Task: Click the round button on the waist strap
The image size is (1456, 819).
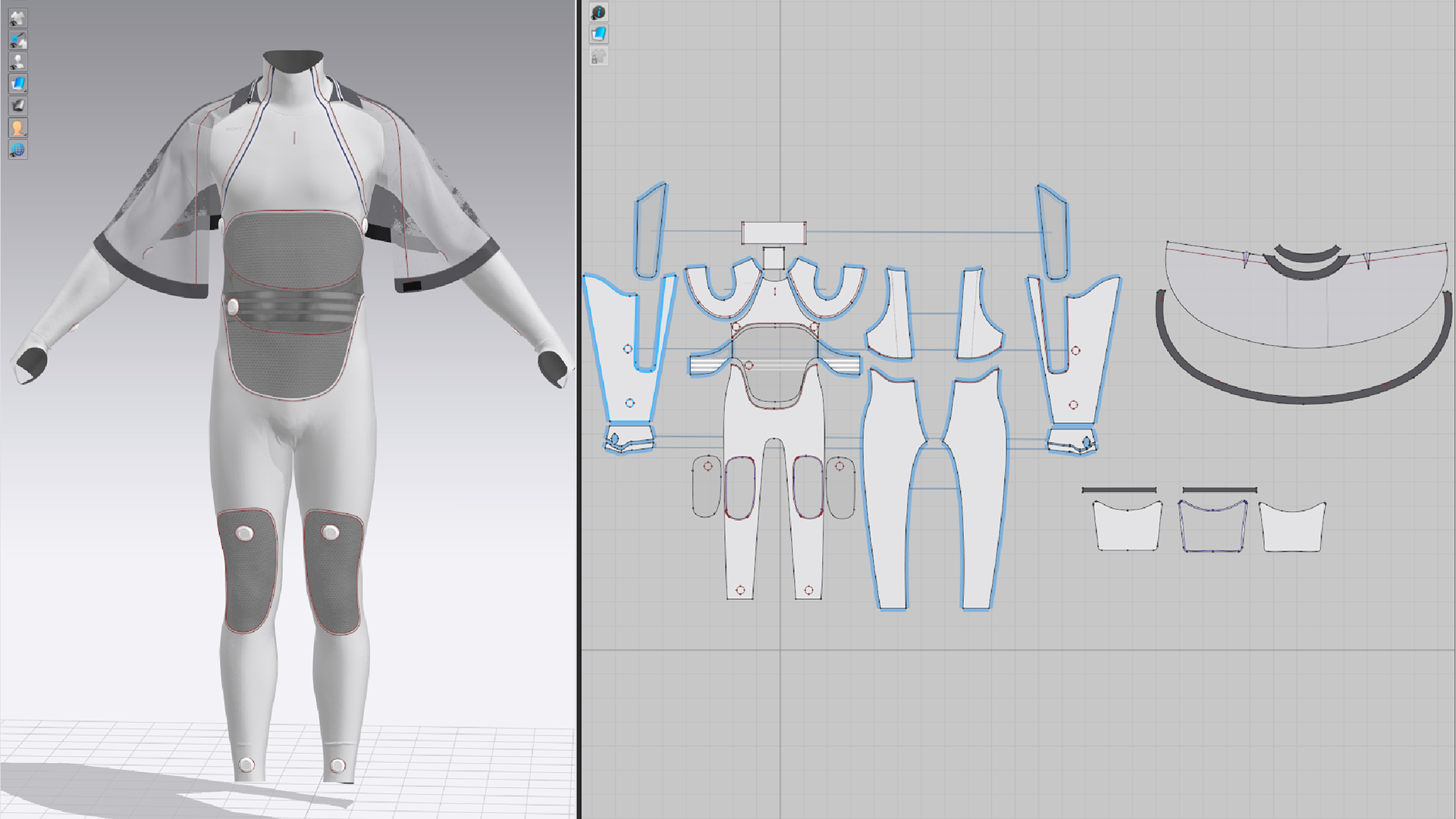Action: click(232, 306)
